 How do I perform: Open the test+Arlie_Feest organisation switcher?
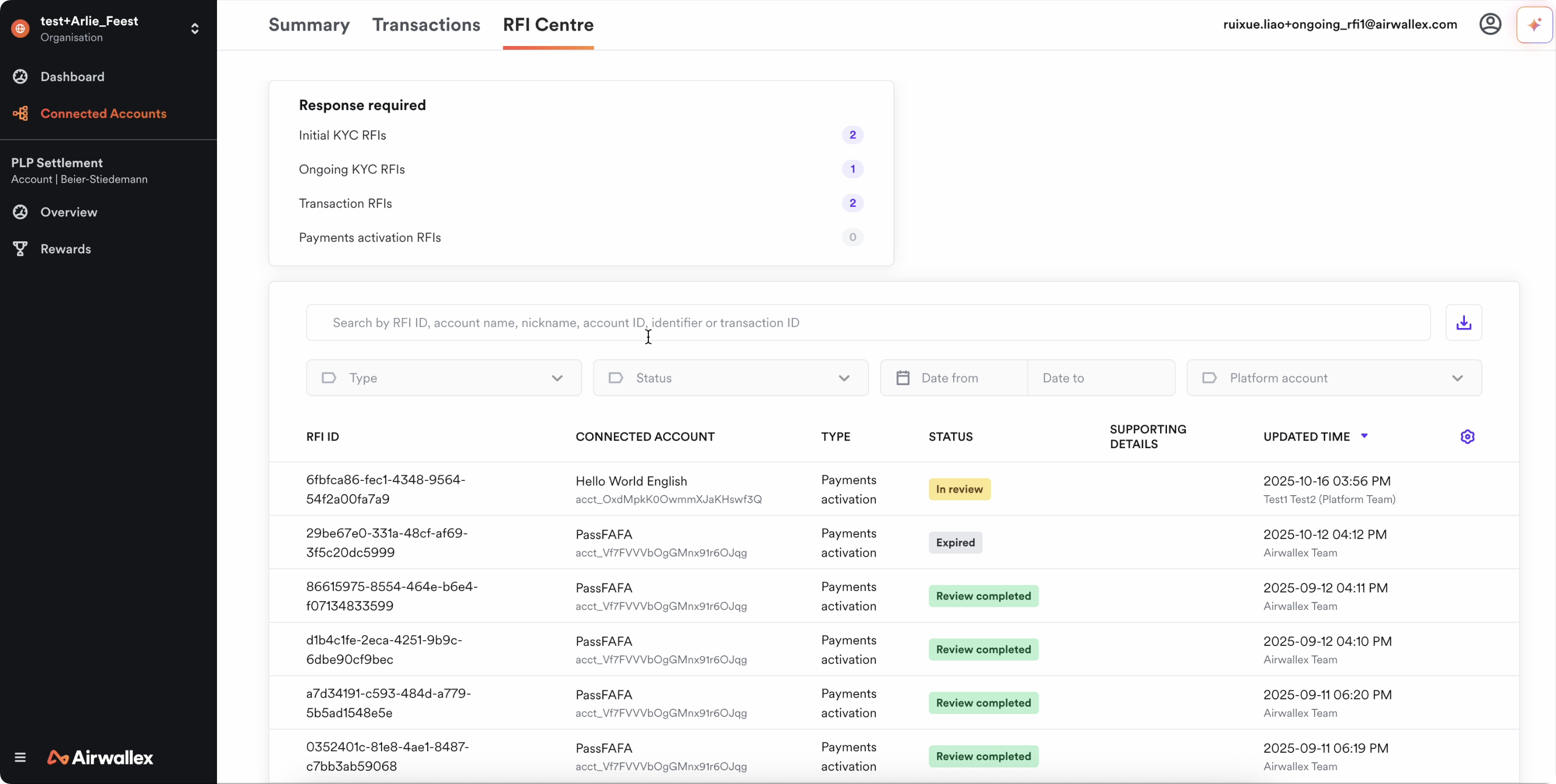195,29
